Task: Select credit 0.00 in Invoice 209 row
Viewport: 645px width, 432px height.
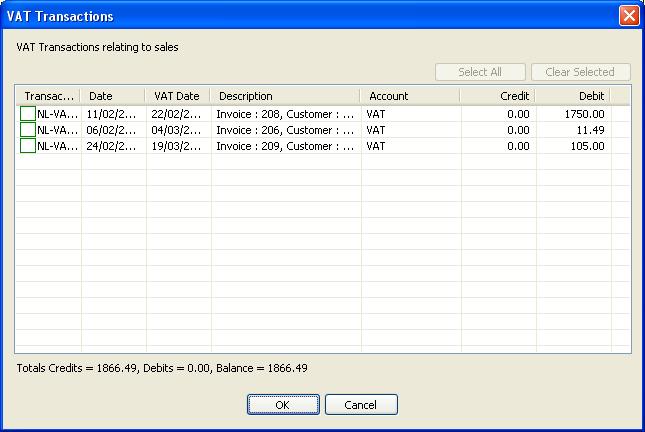Action: click(499, 146)
